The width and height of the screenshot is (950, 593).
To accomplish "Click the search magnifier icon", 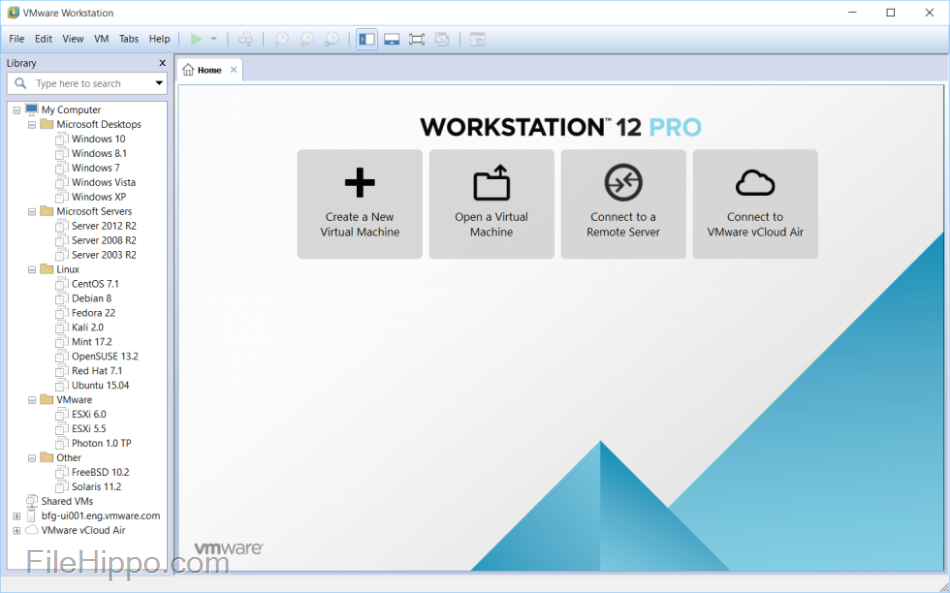I will pyautogui.click(x=21, y=84).
